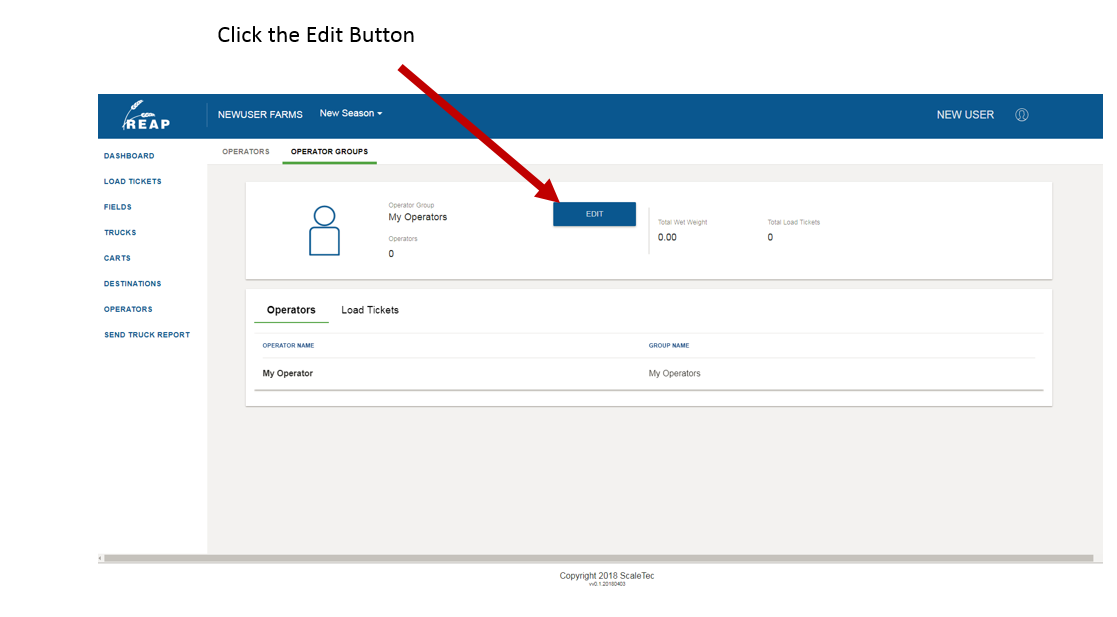Open the Trucks page

[120, 233]
